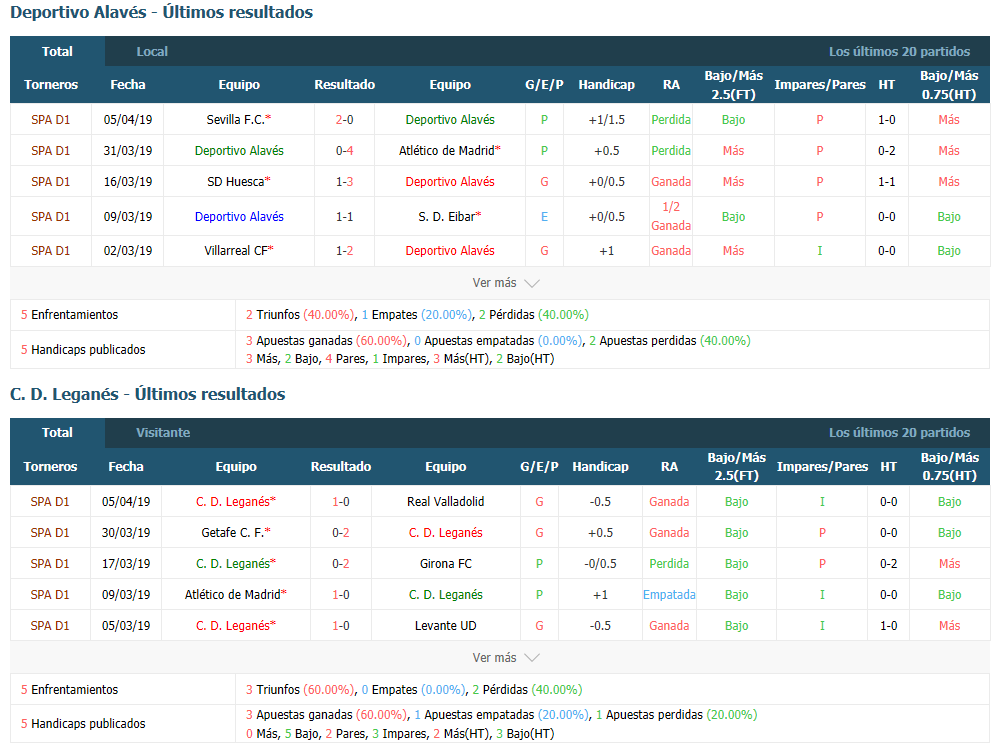Click SPA D1 in the Sevilla F.C. row
The image size is (1001, 749).
pyautogui.click(x=50, y=119)
